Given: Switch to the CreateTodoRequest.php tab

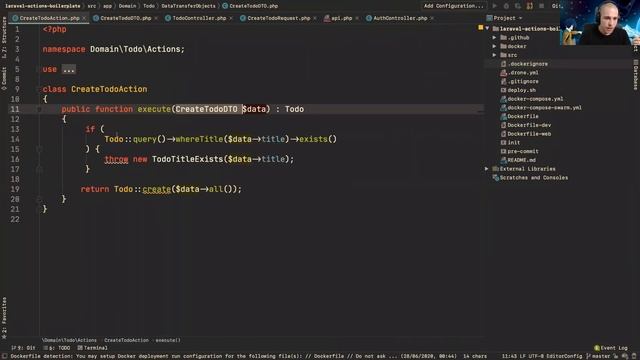Looking at the screenshot, I should click(278, 18).
